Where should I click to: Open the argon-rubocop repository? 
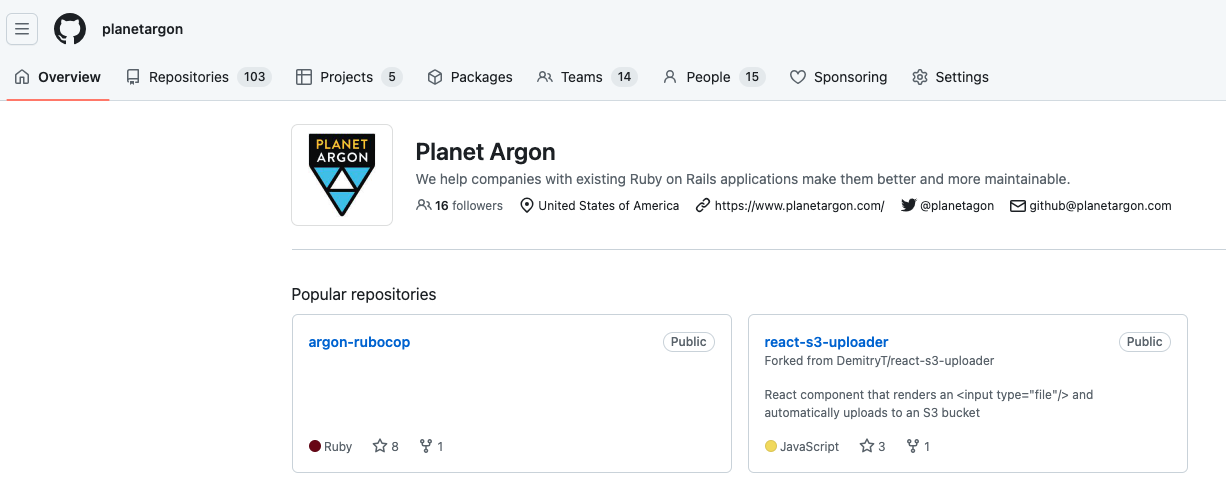pos(359,342)
